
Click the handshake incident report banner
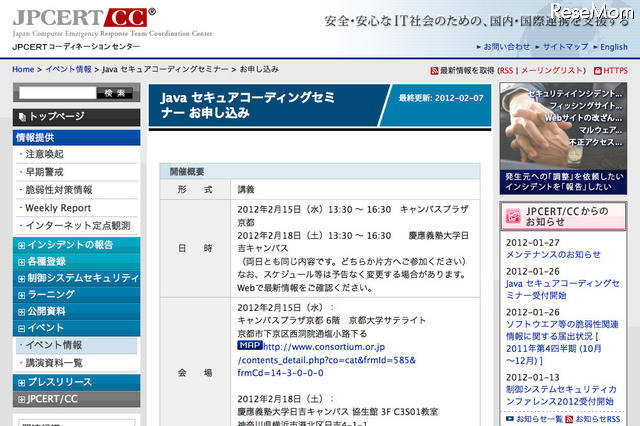pos(563,138)
